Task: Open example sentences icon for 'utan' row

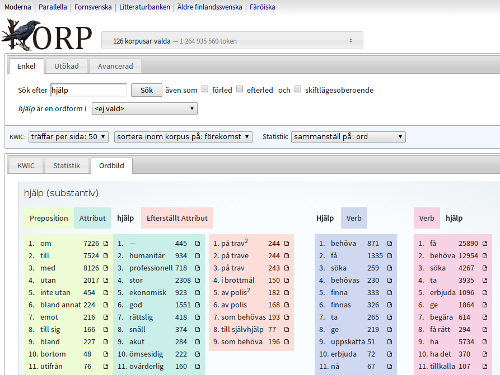Action: tap(106, 280)
